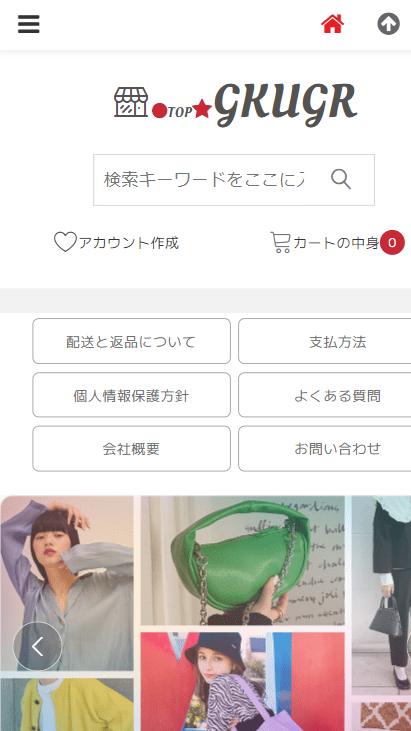Click the GKUGR logo text
The image size is (411, 731).
coord(286,104)
